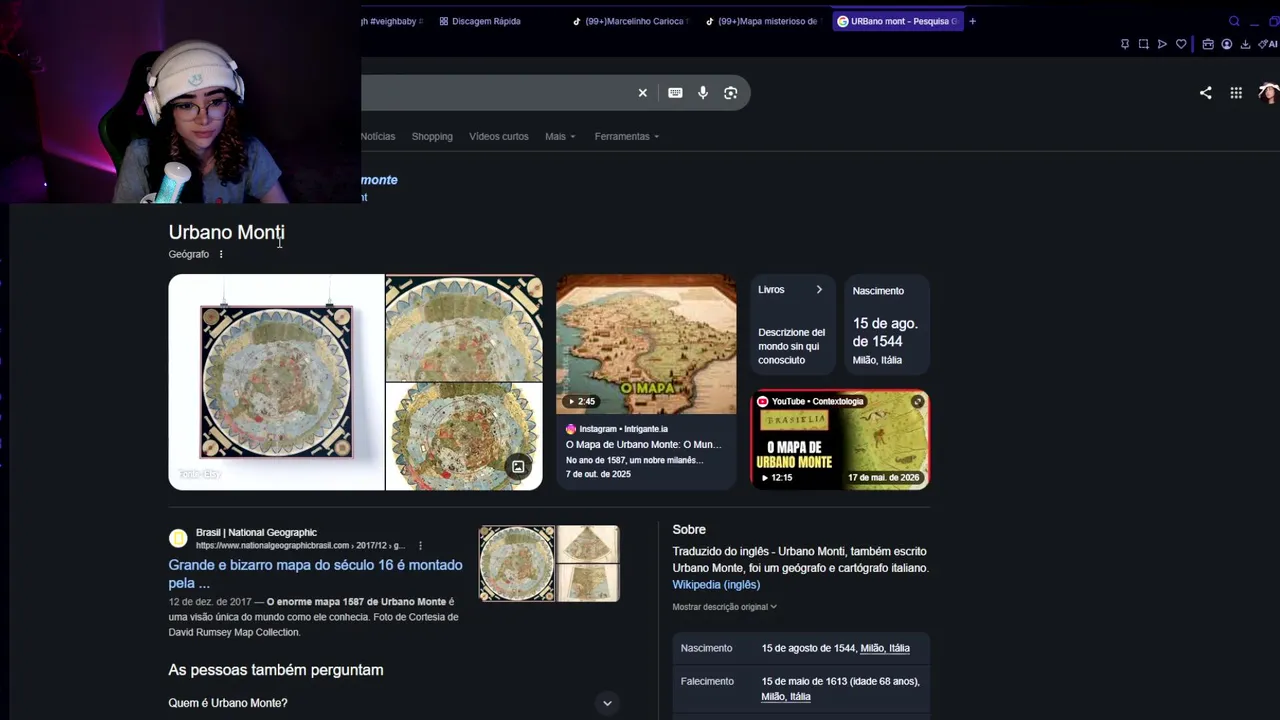This screenshot has width=1280, height=720.
Task: Open the Mais search filter dropdown
Action: pos(560,136)
